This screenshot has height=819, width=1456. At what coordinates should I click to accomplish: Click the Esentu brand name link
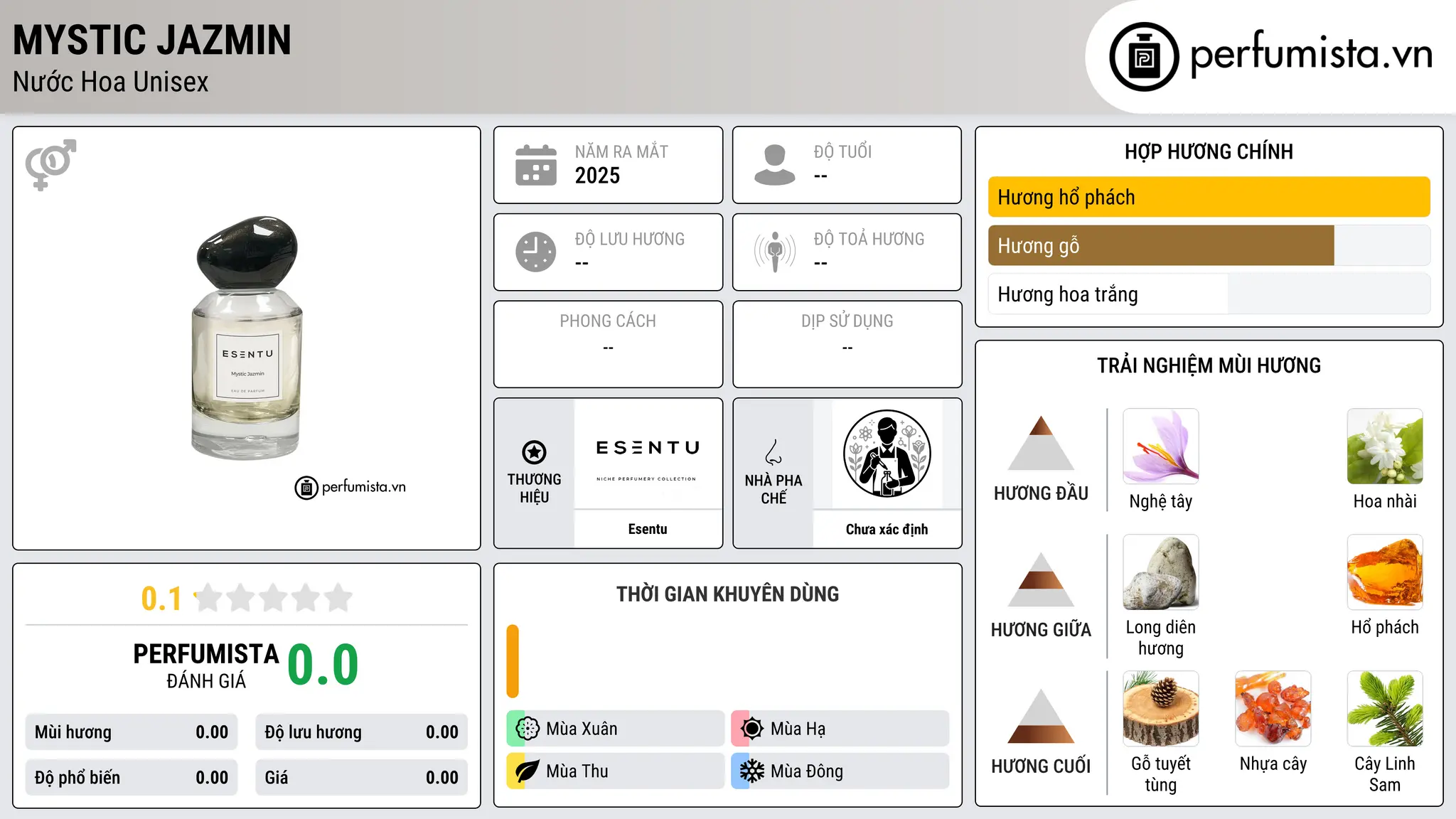point(648,529)
